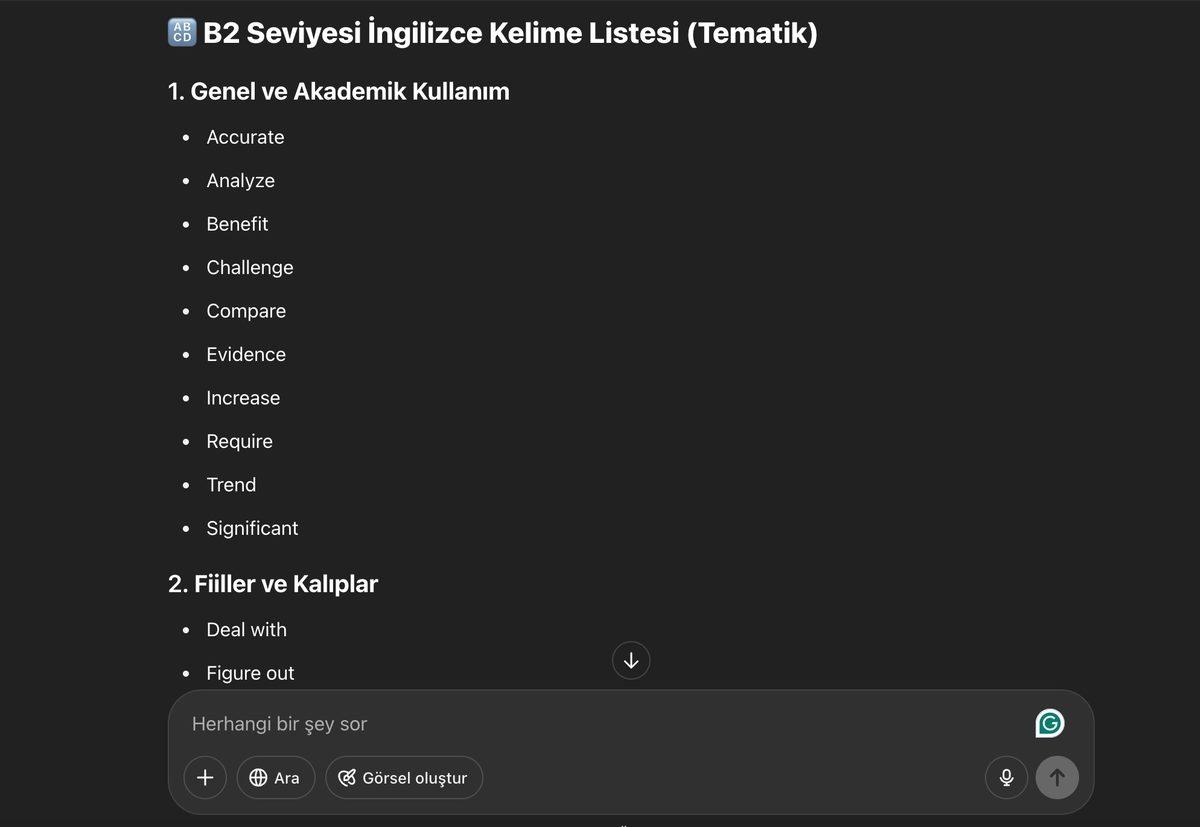Click the heading Fiiller ve Kalıplar
The width and height of the screenshot is (1200, 827).
(272, 583)
